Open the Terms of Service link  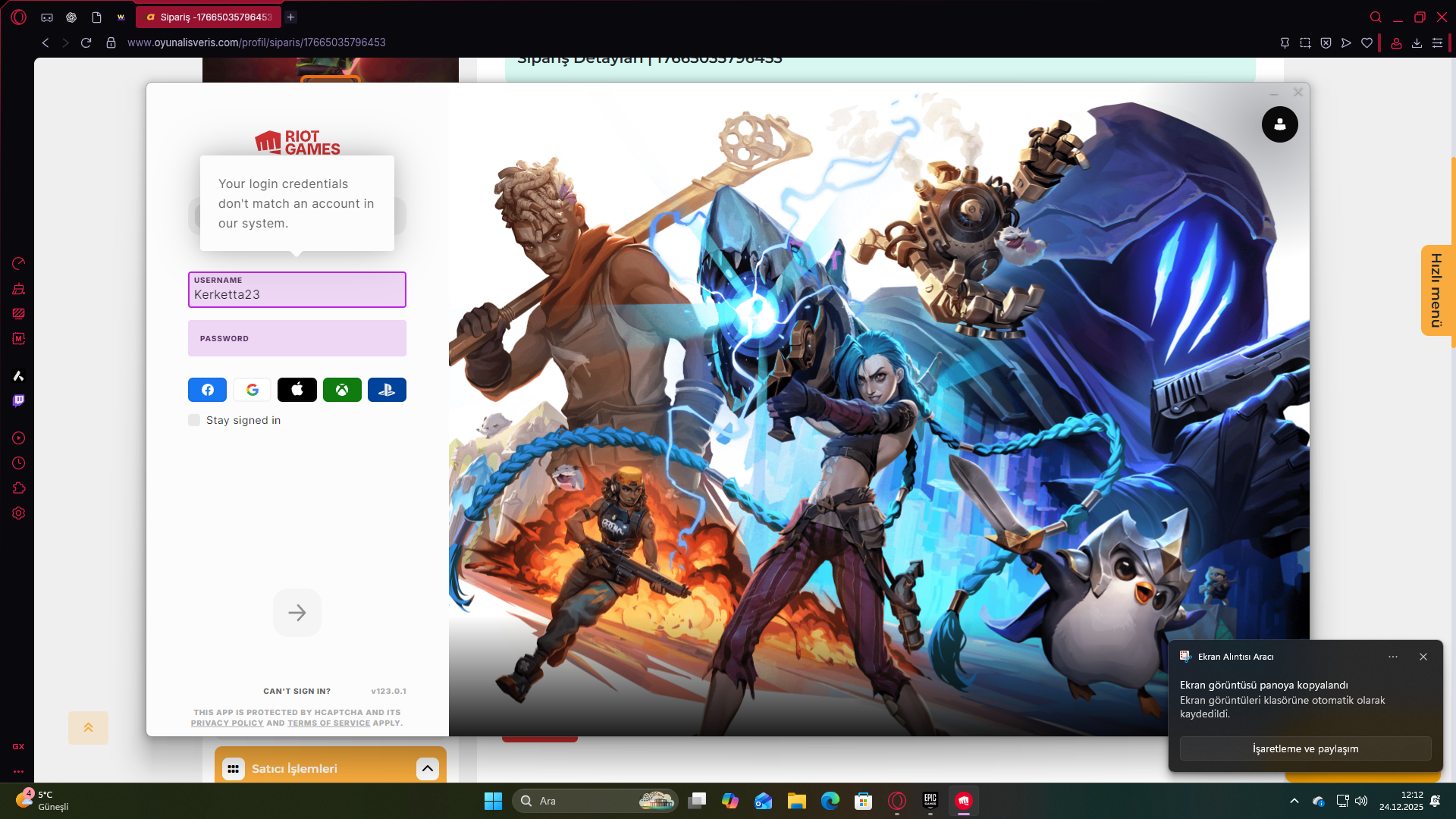click(329, 723)
